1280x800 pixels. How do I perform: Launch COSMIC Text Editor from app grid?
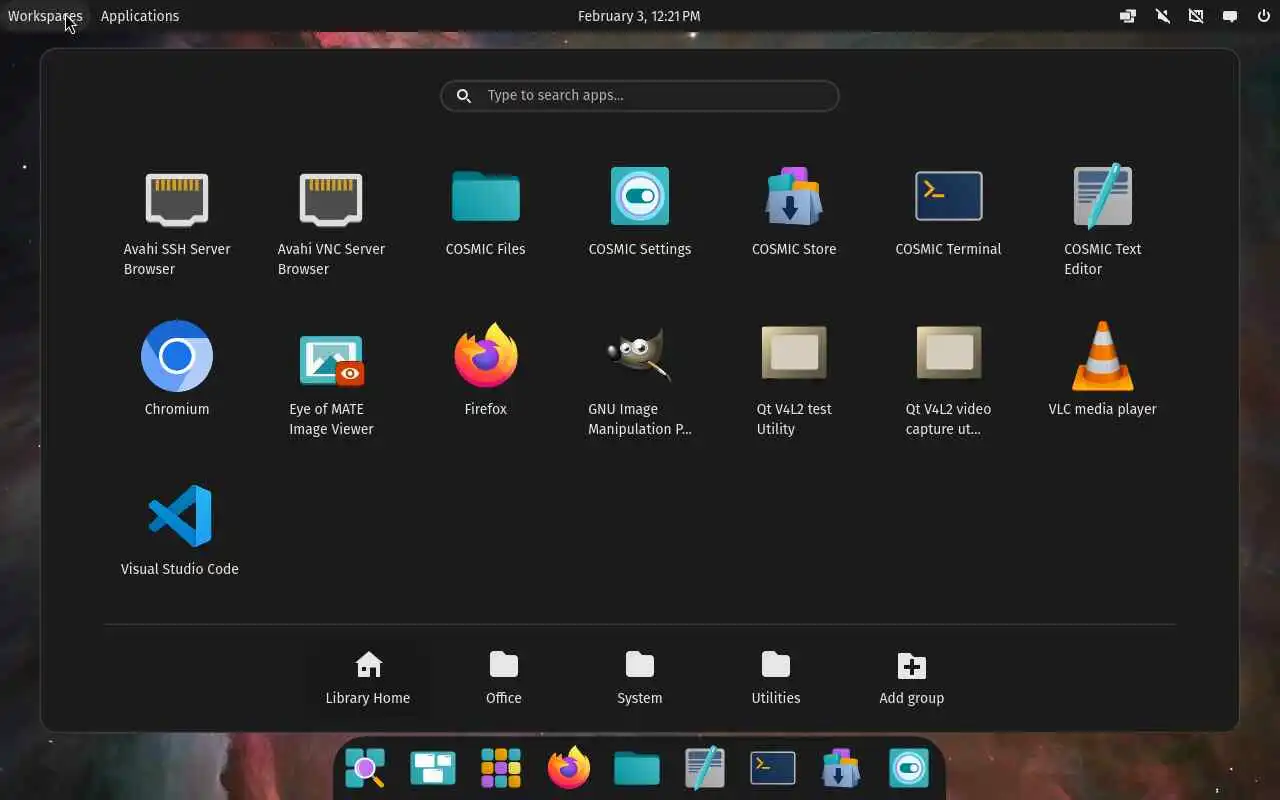click(x=1102, y=222)
